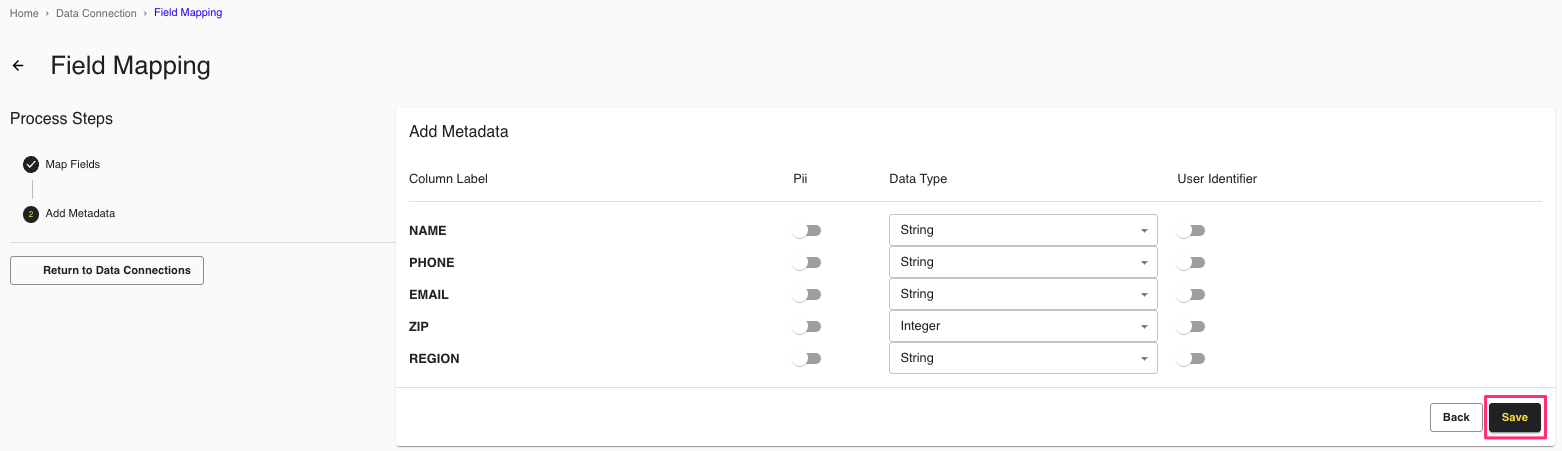The width and height of the screenshot is (1562, 451).
Task: Go to Home in breadcrumb
Action: click(x=24, y=13)
